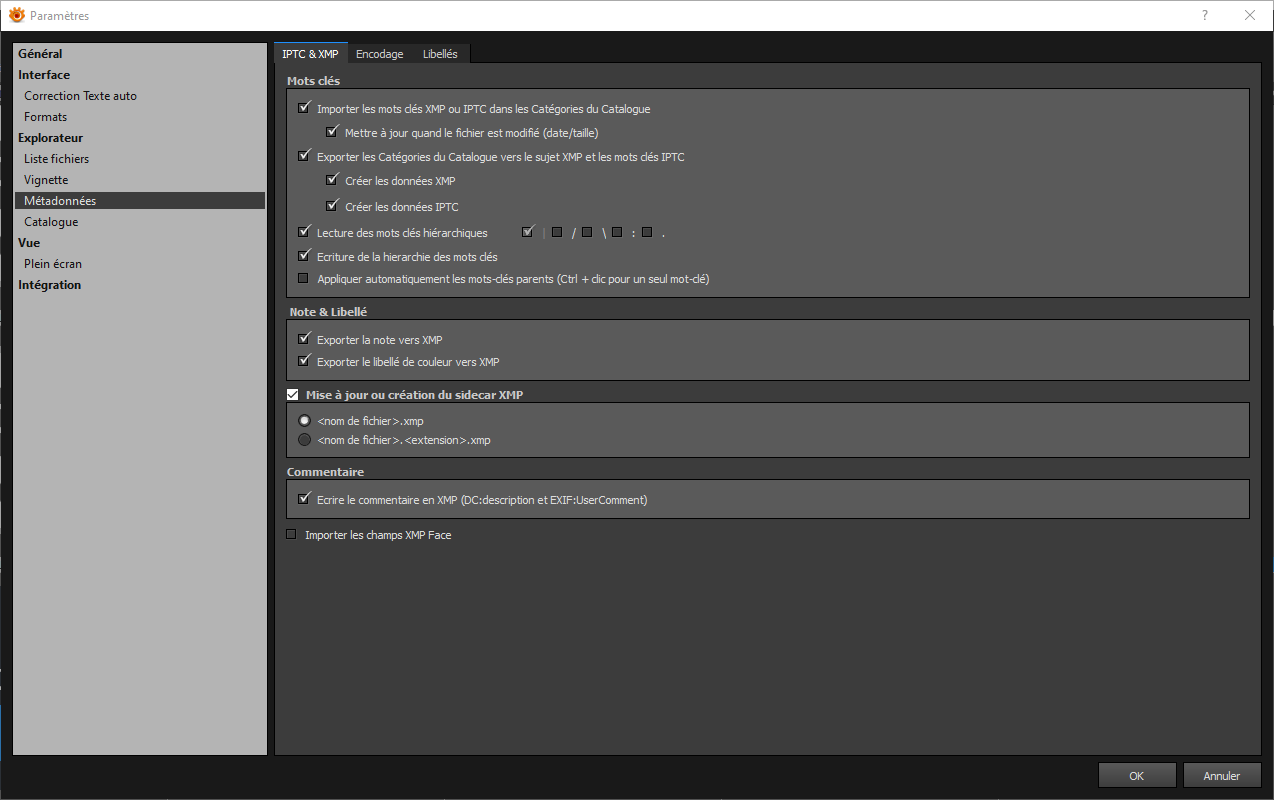Uncheck 'Créer les données XMP'
Screen dimensions: 1274x800
coord(332,181)
